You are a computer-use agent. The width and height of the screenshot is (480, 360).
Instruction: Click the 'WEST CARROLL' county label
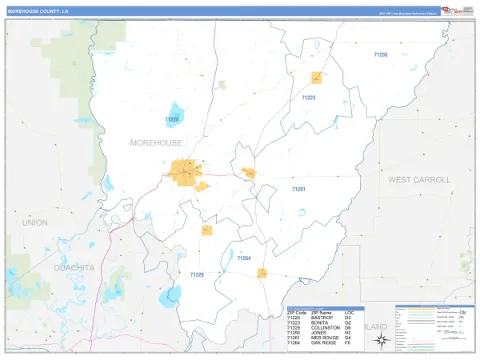pos(419,180)
